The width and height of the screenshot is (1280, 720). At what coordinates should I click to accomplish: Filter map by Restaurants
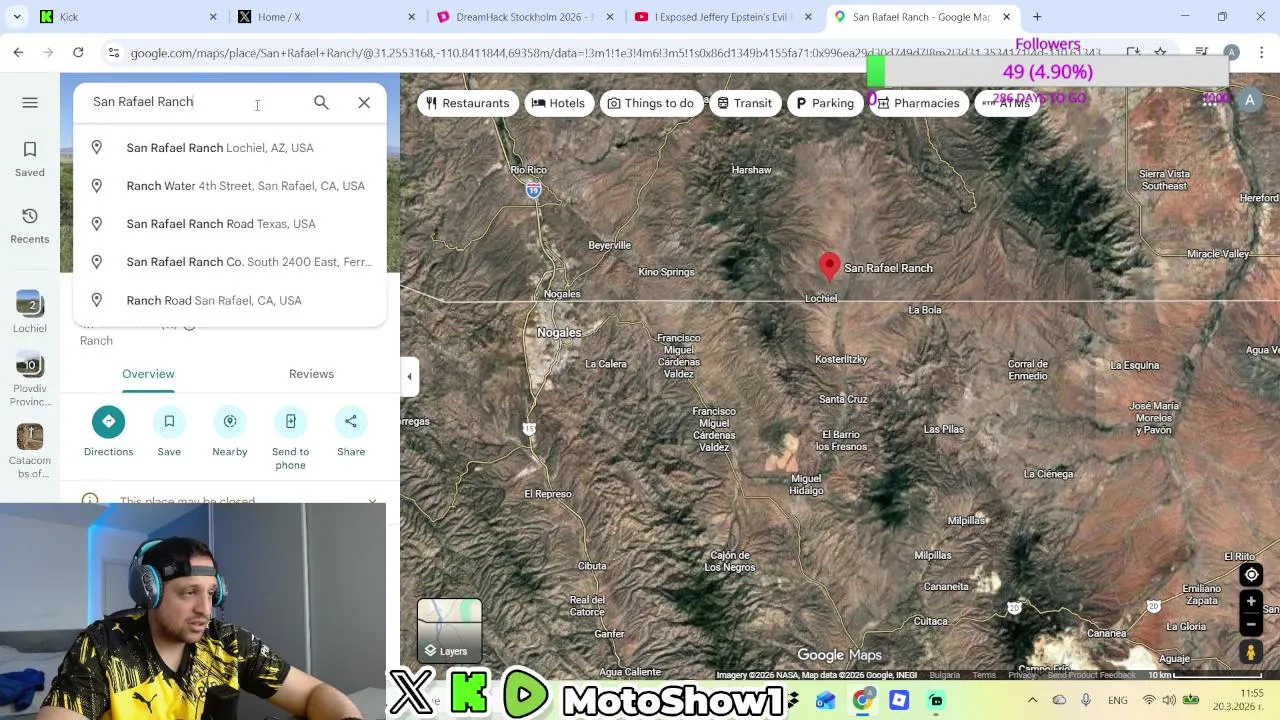pos(468,103)
